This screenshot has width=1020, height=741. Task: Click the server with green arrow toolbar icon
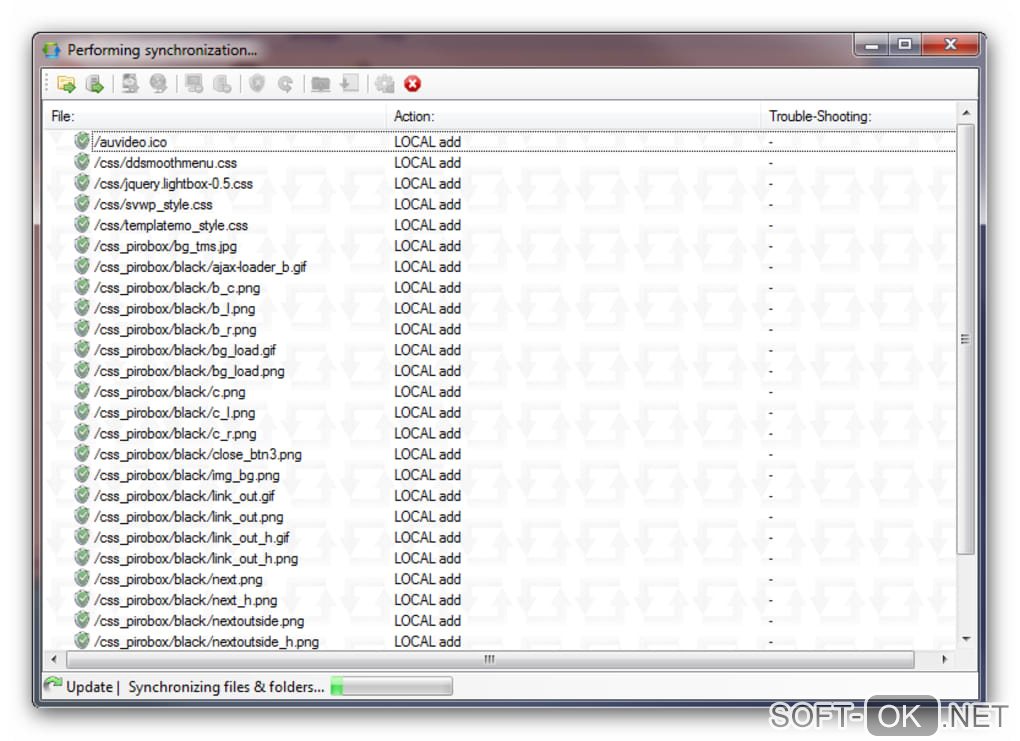95,84
